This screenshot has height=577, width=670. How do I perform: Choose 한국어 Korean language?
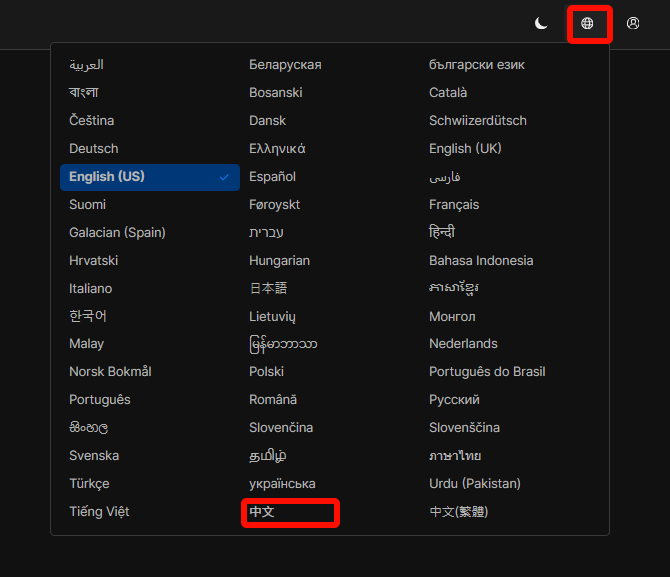pyautogui.click(x=88, y=316)
